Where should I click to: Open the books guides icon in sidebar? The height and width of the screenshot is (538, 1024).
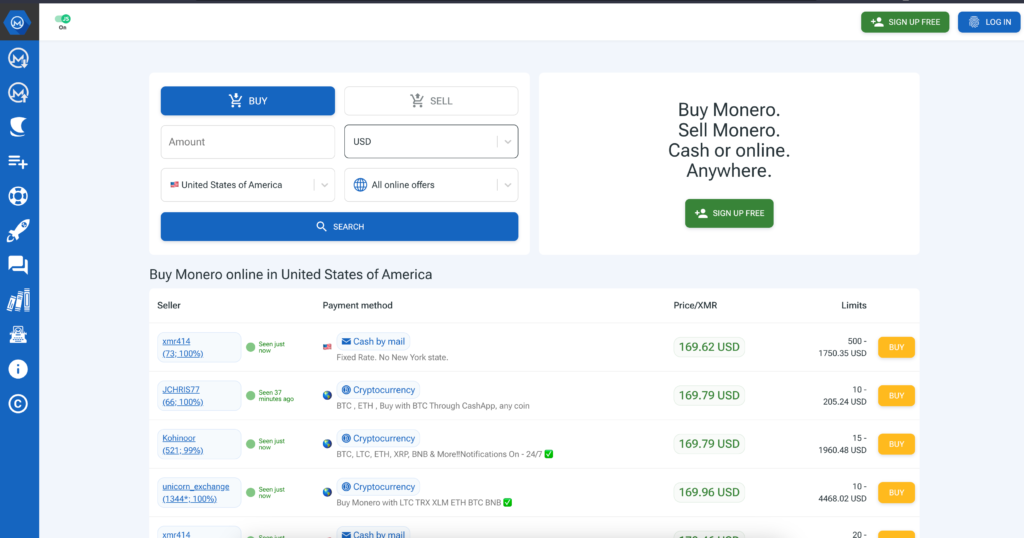[x=18, y=300]
